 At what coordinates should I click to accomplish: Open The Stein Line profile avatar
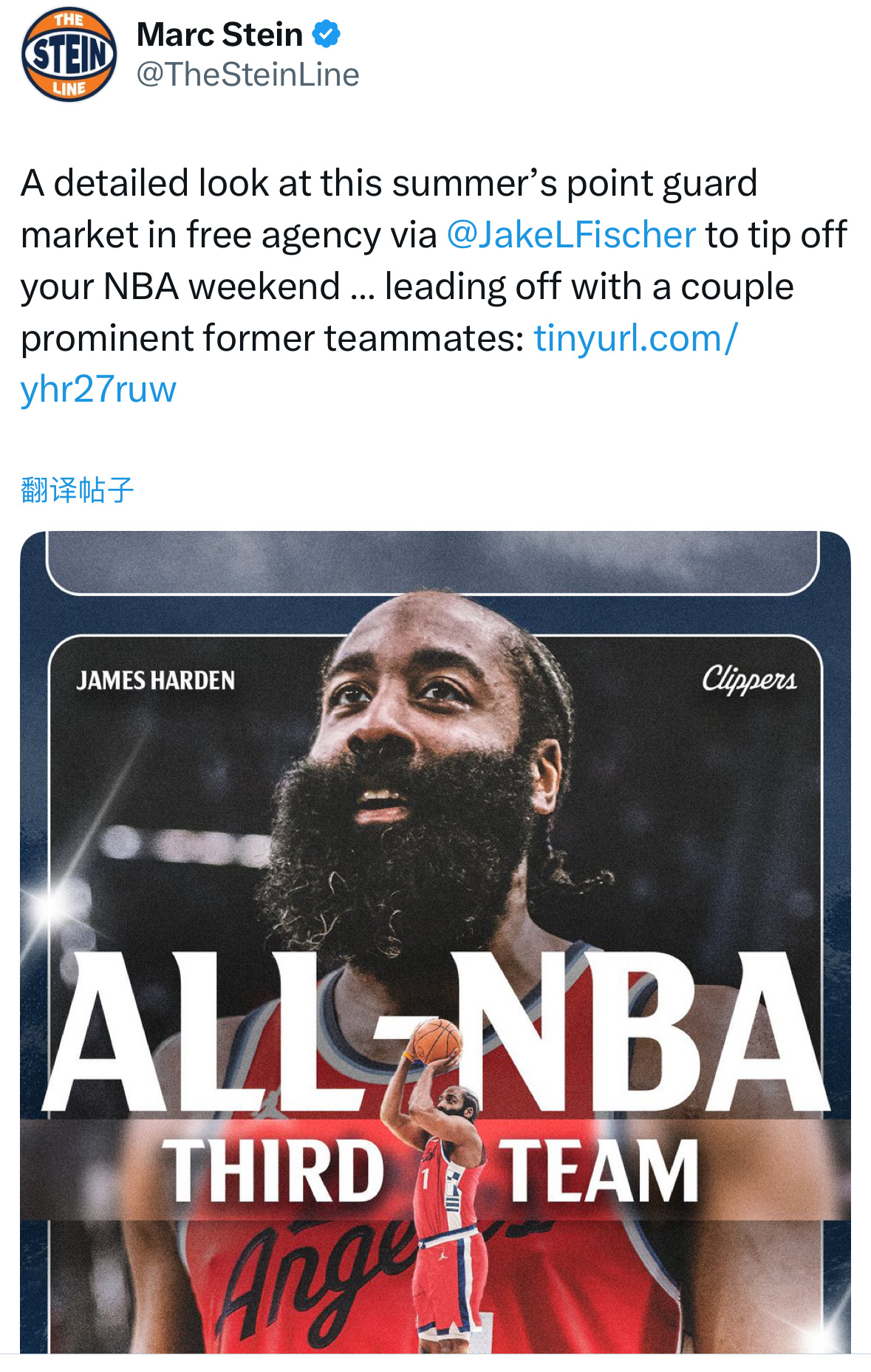pos(69,55)
